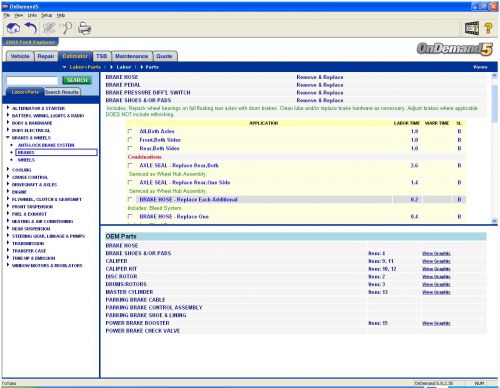Click the vehicle name link
The width and height of the screenshot is (500, 388).
point(31,42)
